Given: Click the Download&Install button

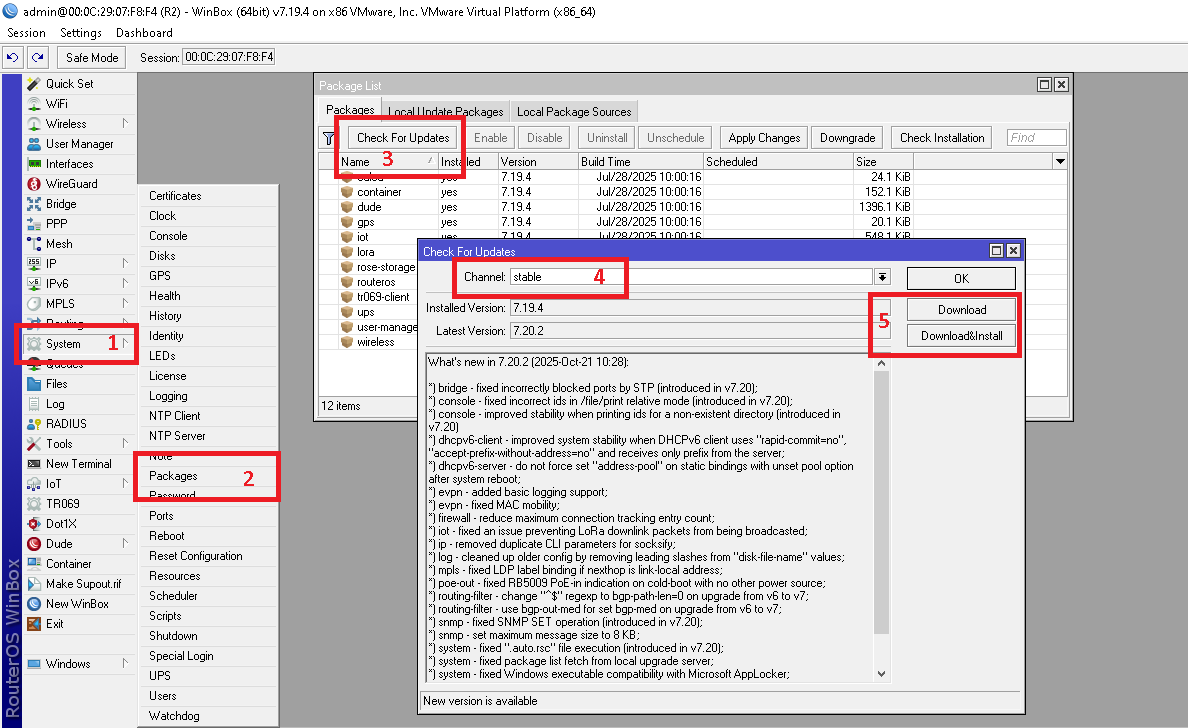Looking at the screenshot, I should 962,336.
